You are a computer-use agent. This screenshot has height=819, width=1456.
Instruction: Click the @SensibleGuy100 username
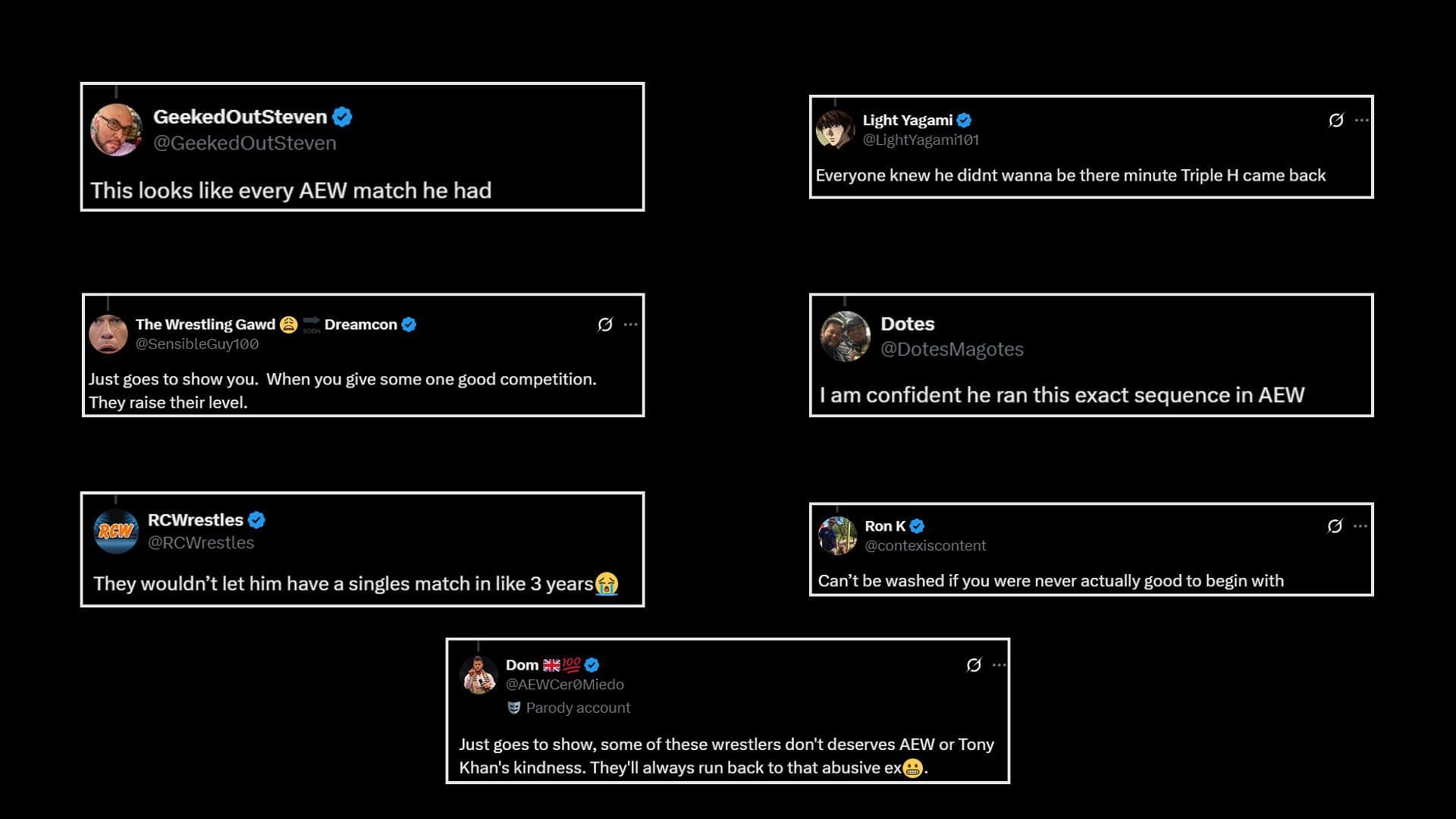(197, 344)
